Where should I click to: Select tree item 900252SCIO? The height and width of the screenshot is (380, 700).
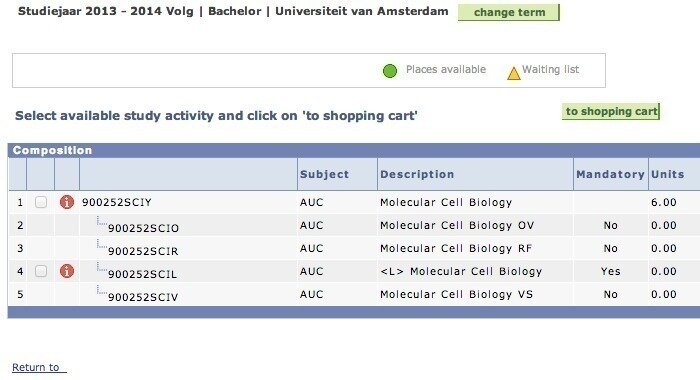[143, 228]
